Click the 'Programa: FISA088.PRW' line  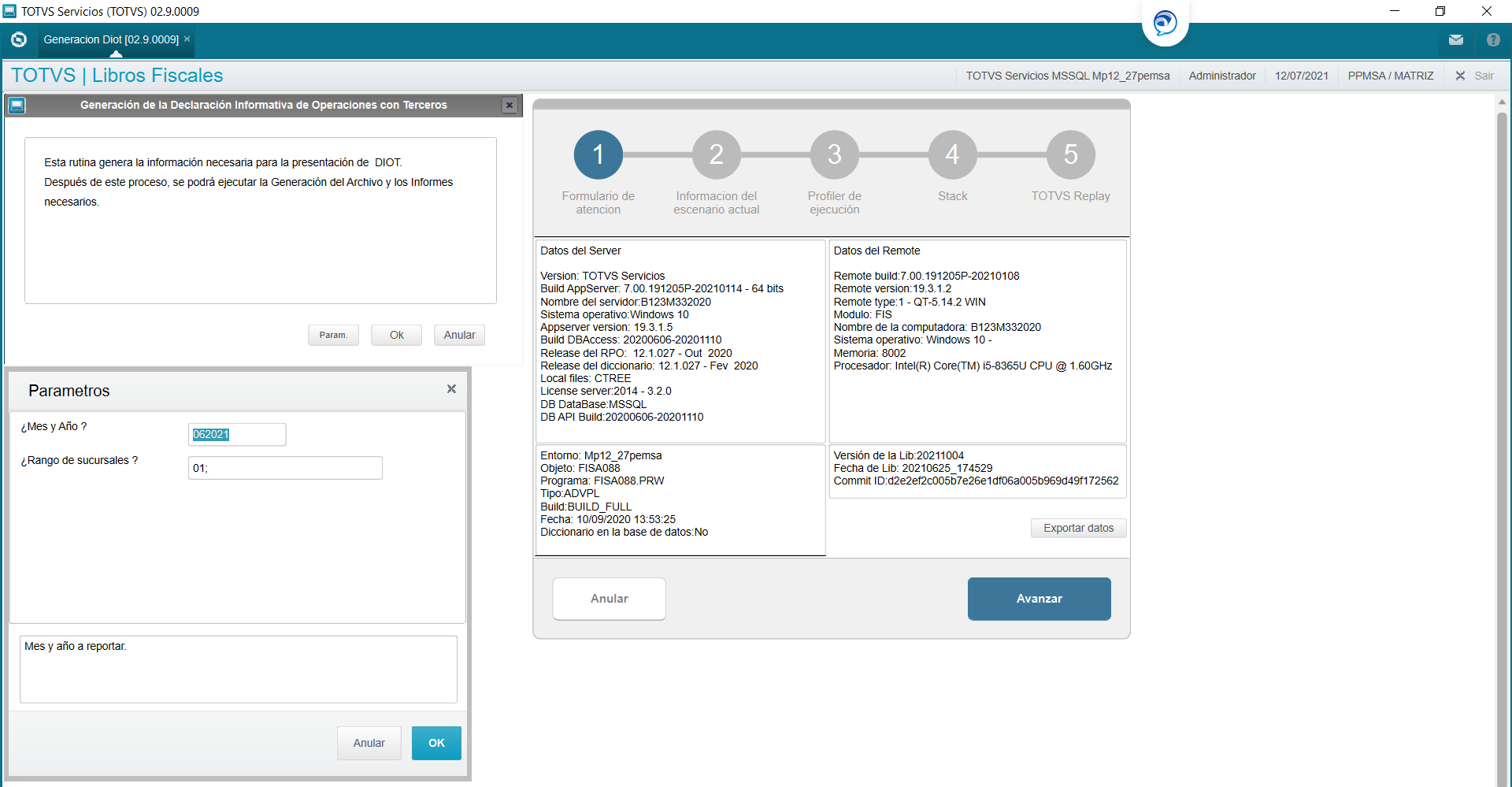(602, 481)
